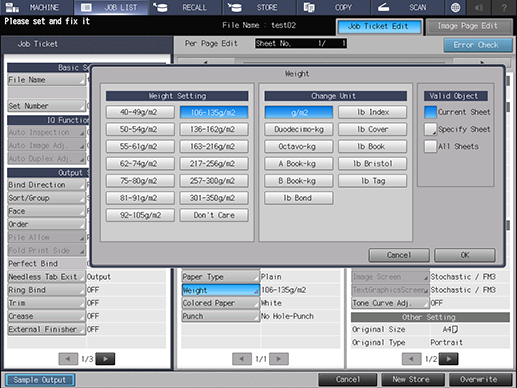
Task: Click the speaker volume icon
Action: click(x=479, y=7)
